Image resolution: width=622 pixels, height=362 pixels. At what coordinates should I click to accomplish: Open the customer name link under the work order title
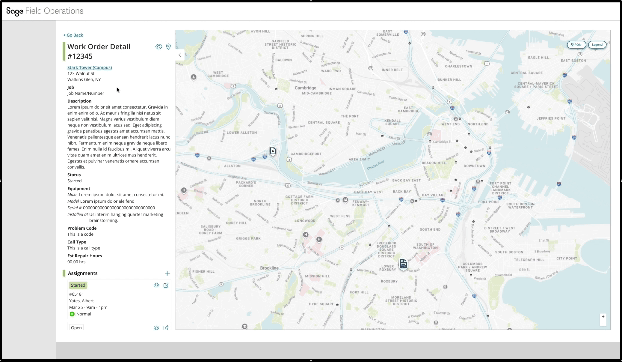click(x=90, y=68)
